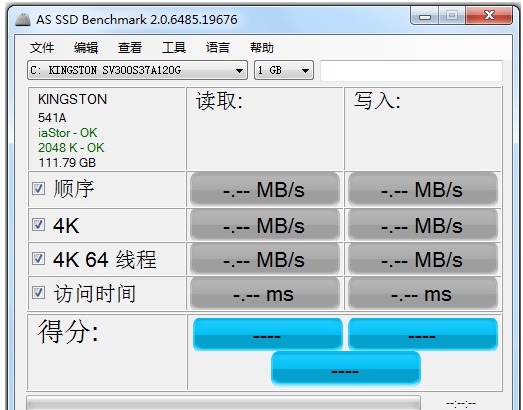Close the AS SSD Benchmark window
The image size is (523, 410).
(489, 15)
